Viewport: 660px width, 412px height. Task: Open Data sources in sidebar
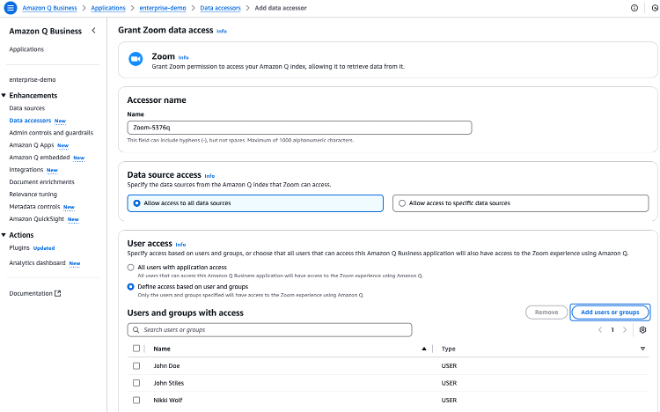27,108
